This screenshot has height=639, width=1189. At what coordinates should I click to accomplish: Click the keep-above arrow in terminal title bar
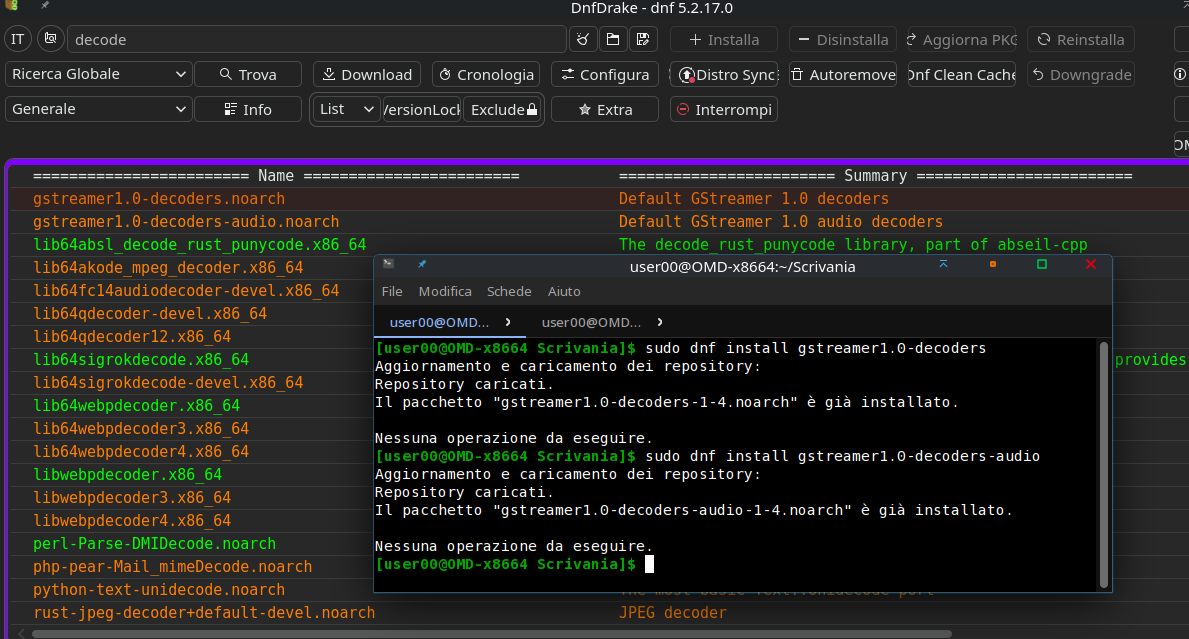943,264
